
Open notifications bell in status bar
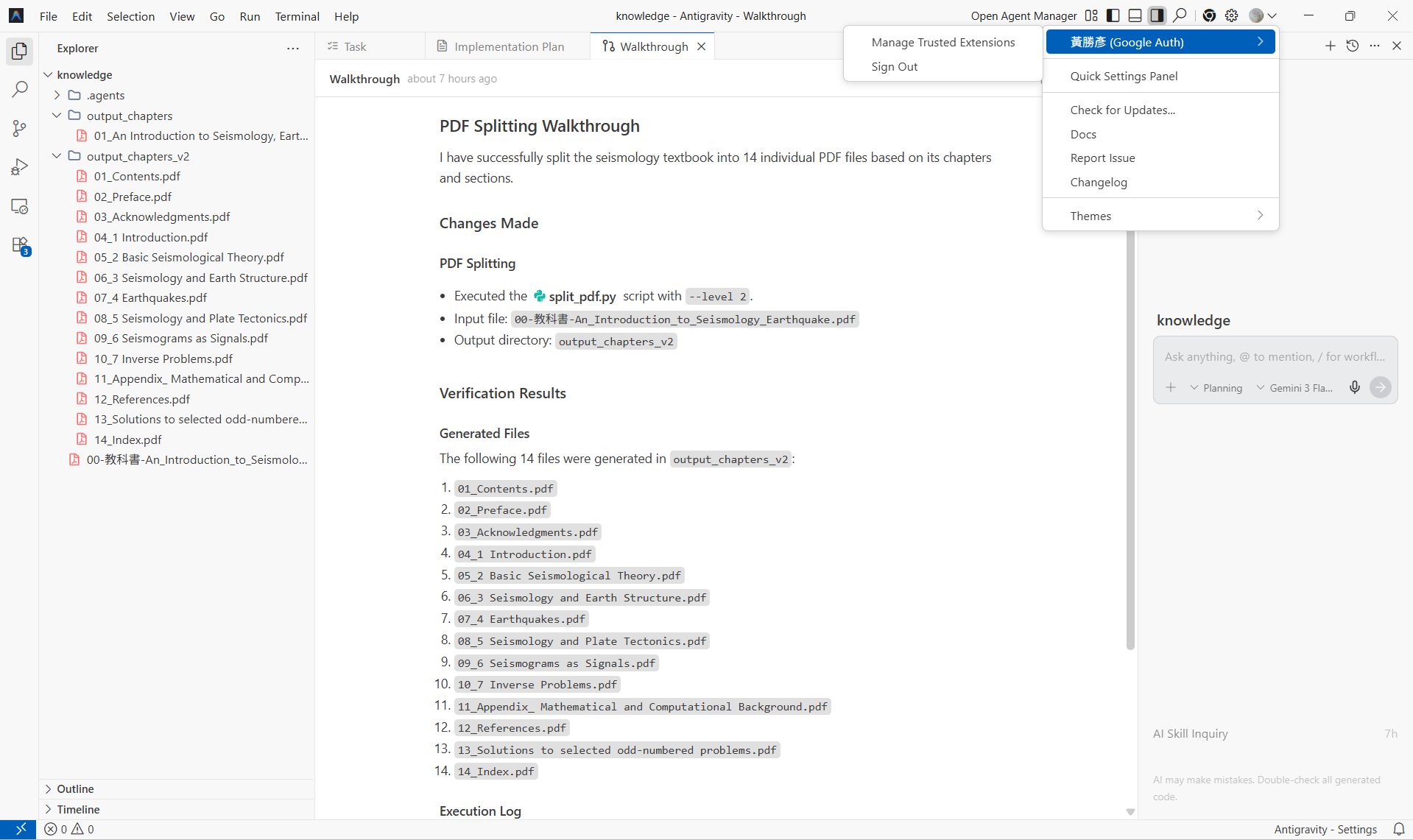[x=1399, y=830]
